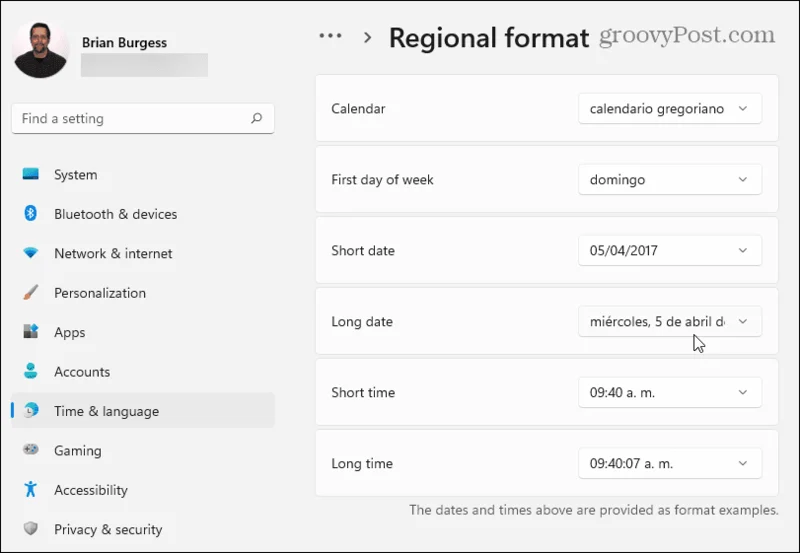Click the Gaming controller icon

point(31,449)
